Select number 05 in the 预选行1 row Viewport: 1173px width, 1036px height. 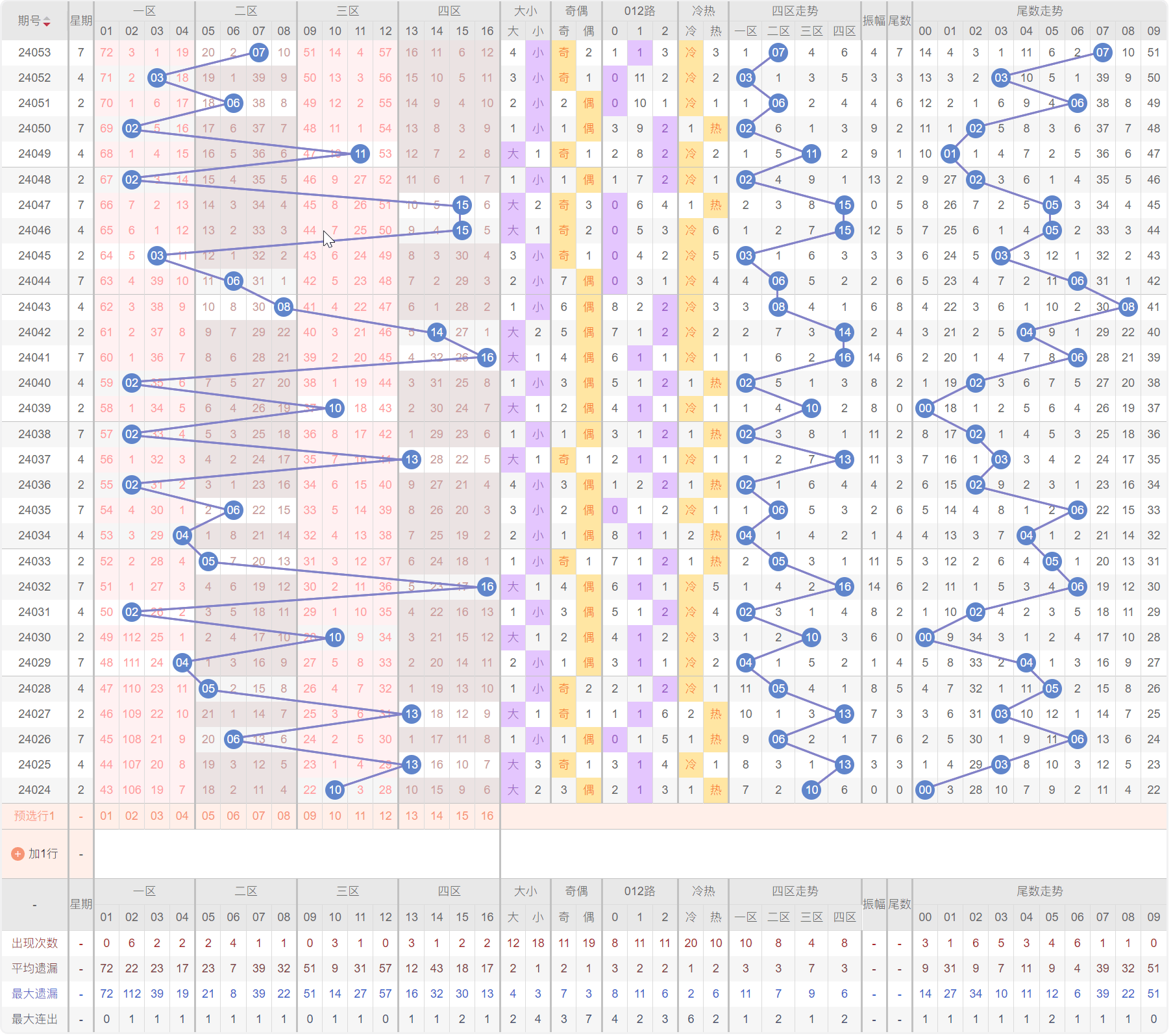(208, 816)
